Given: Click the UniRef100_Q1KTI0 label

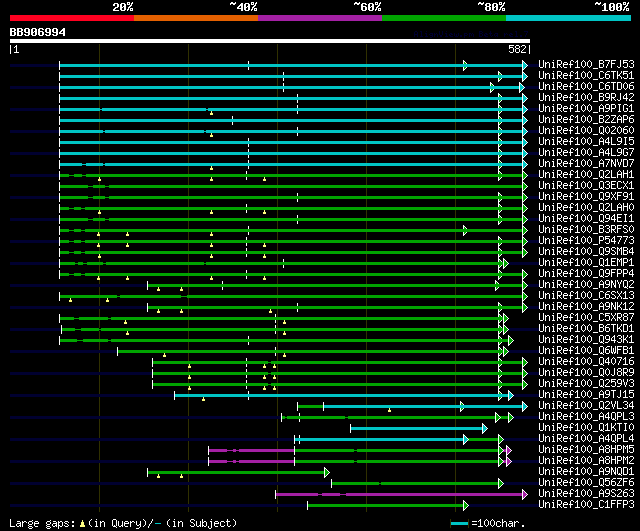Looking at the screenshot, I should [x=586, y=428].
